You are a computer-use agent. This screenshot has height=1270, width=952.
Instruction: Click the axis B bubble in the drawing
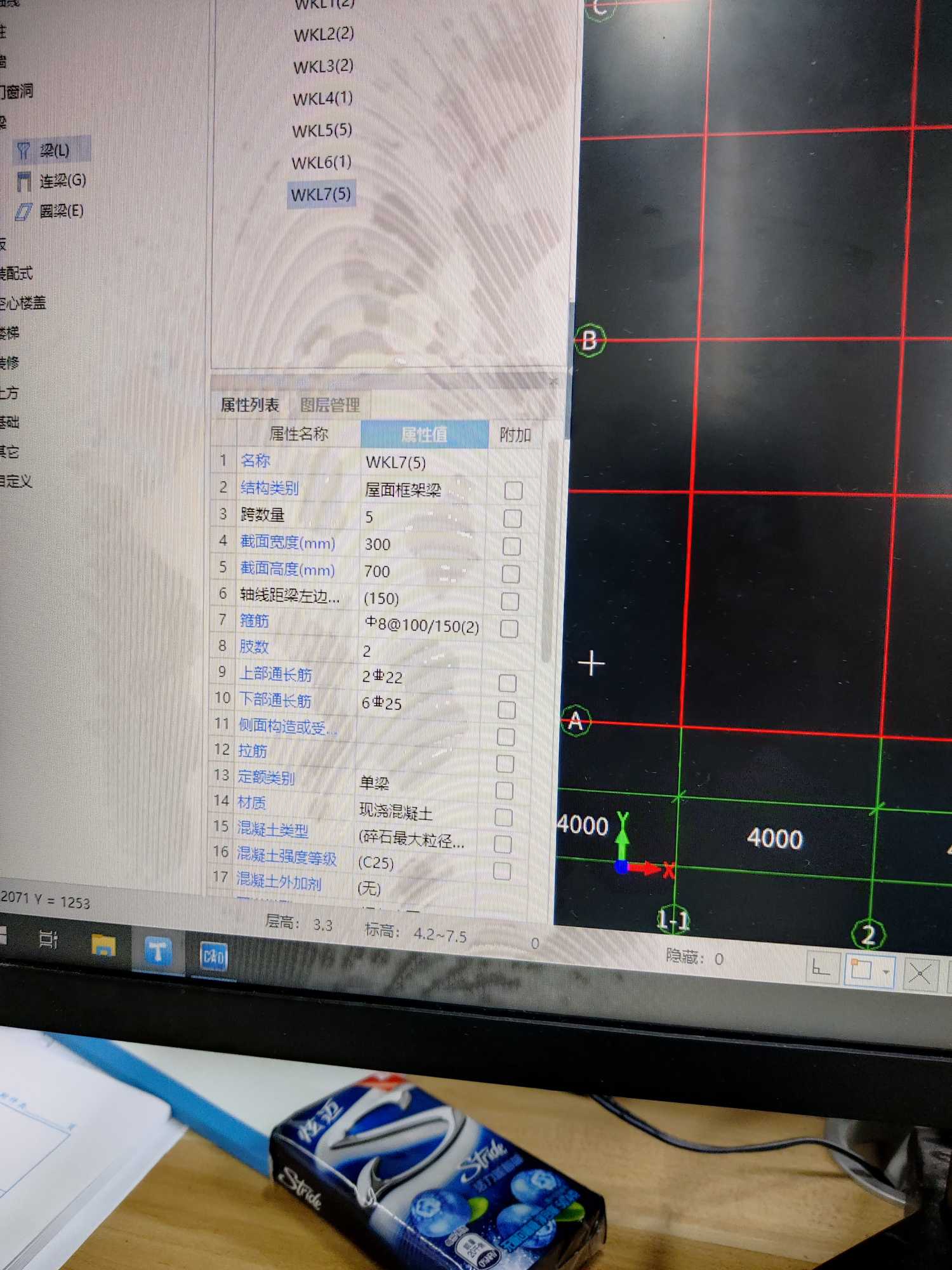[x=590, y=340]
